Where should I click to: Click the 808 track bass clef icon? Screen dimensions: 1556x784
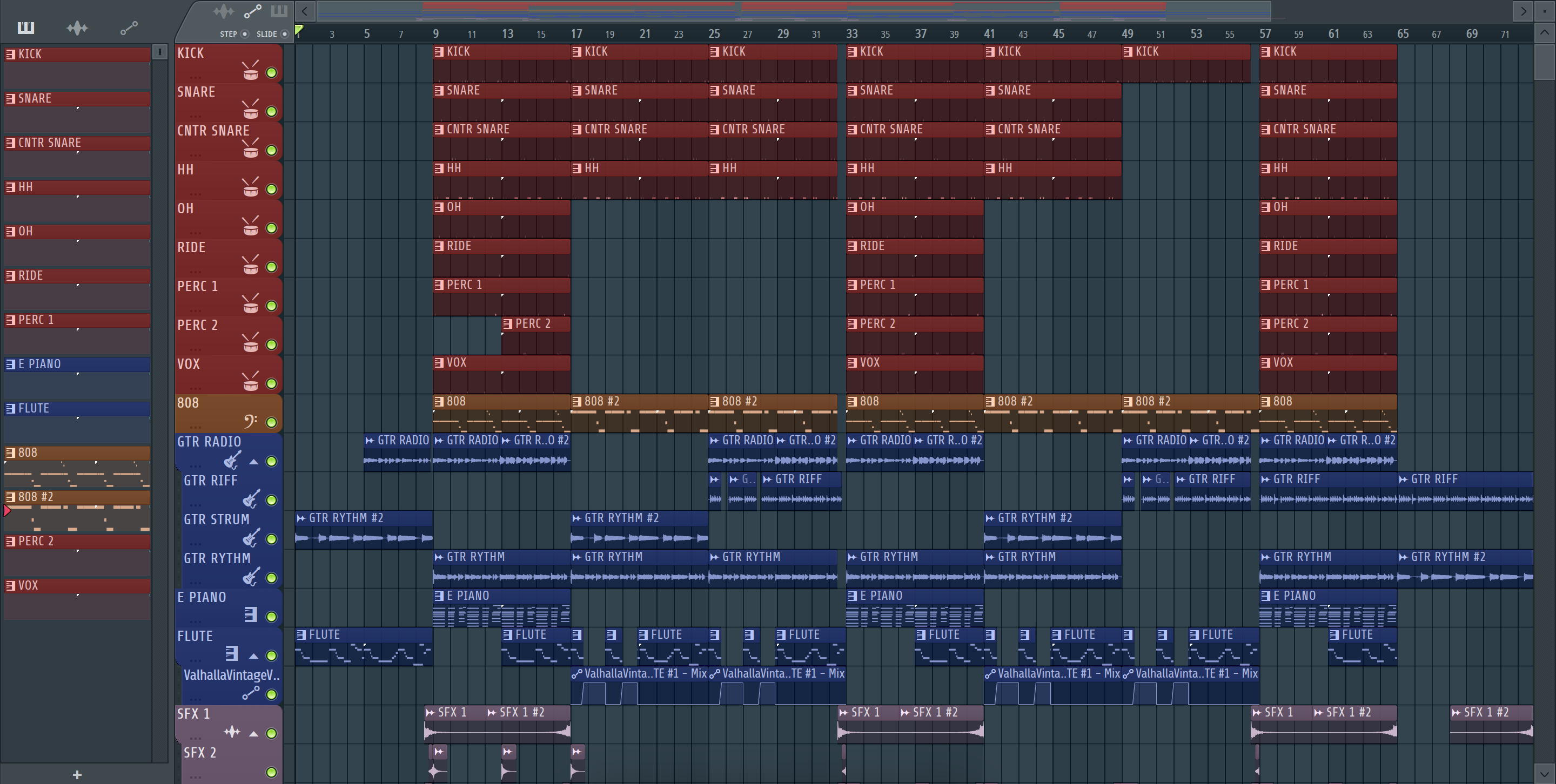(x=250, y=421)
